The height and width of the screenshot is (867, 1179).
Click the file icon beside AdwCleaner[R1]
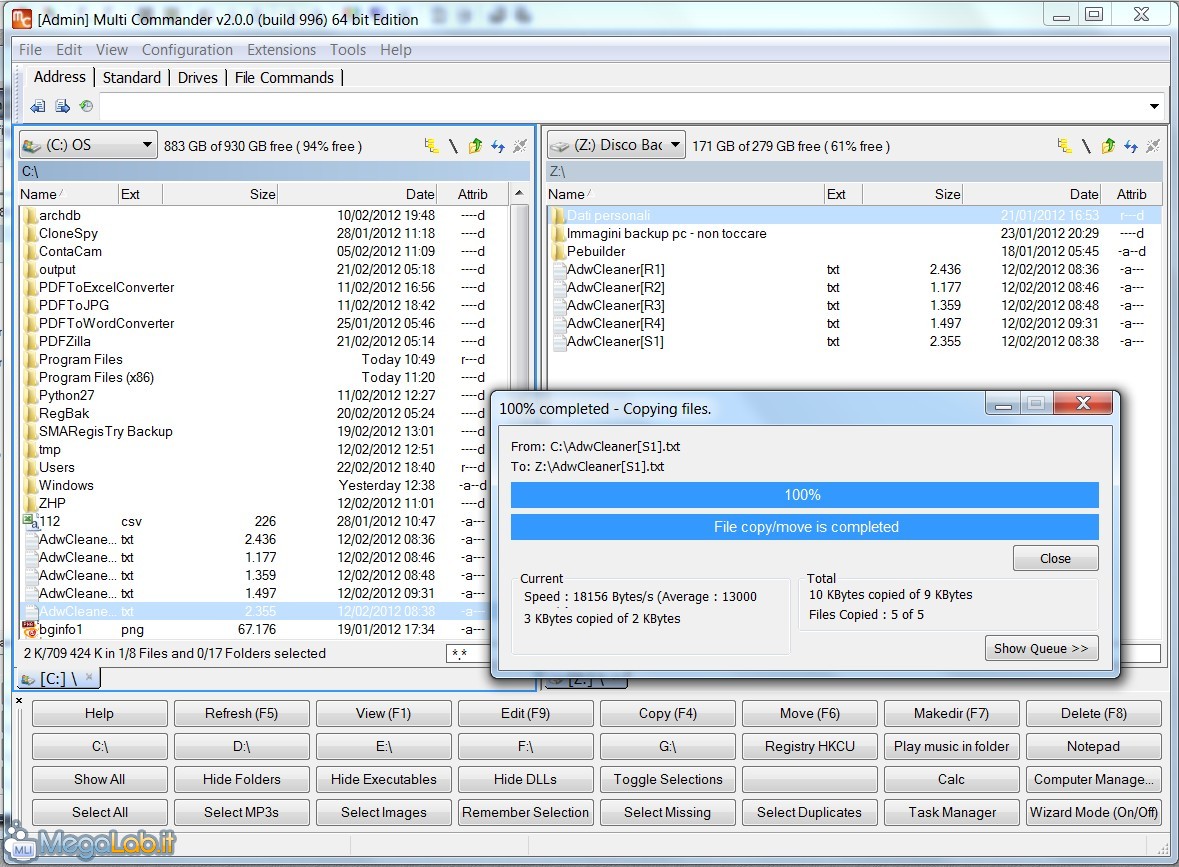(559, 269)
